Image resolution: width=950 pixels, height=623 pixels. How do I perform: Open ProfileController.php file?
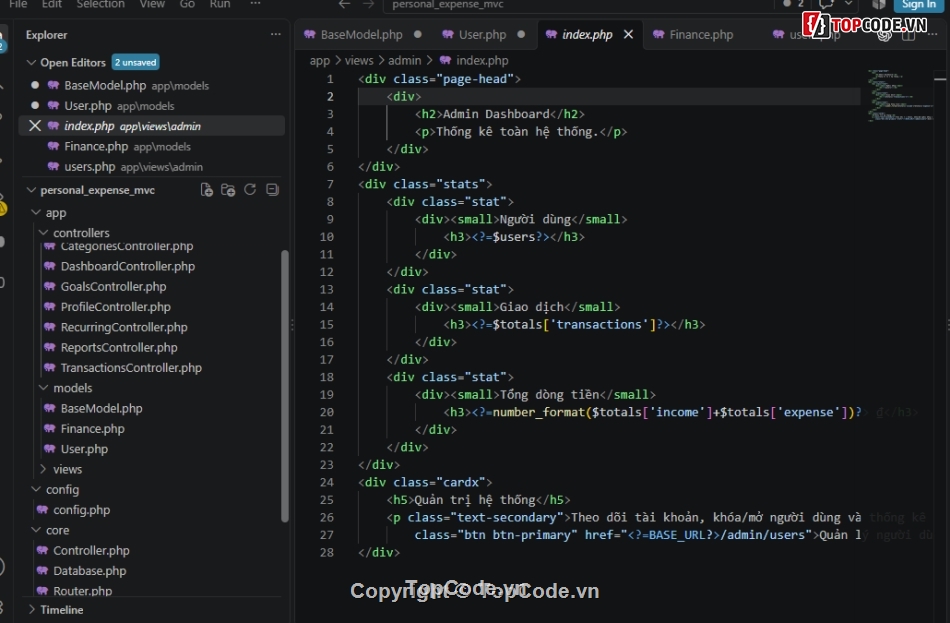click(115, 307)
